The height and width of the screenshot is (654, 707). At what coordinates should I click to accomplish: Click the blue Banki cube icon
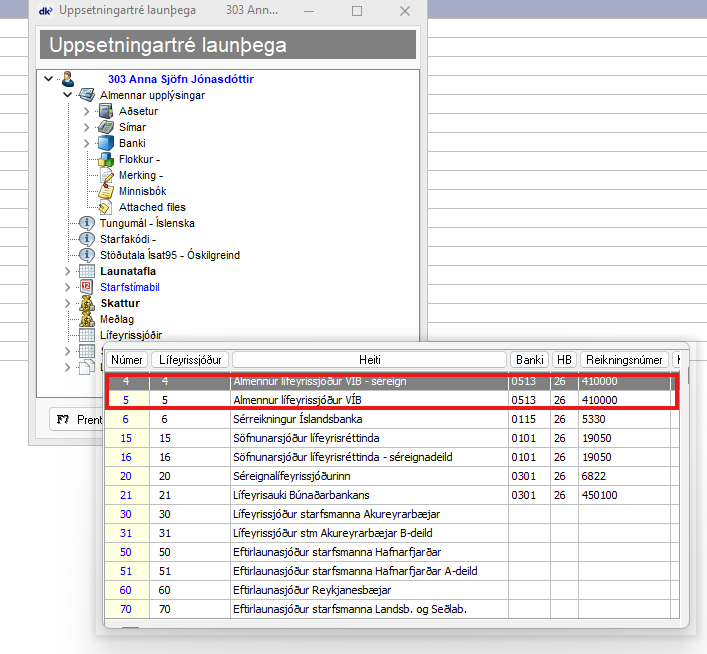(x=105, y=143)
